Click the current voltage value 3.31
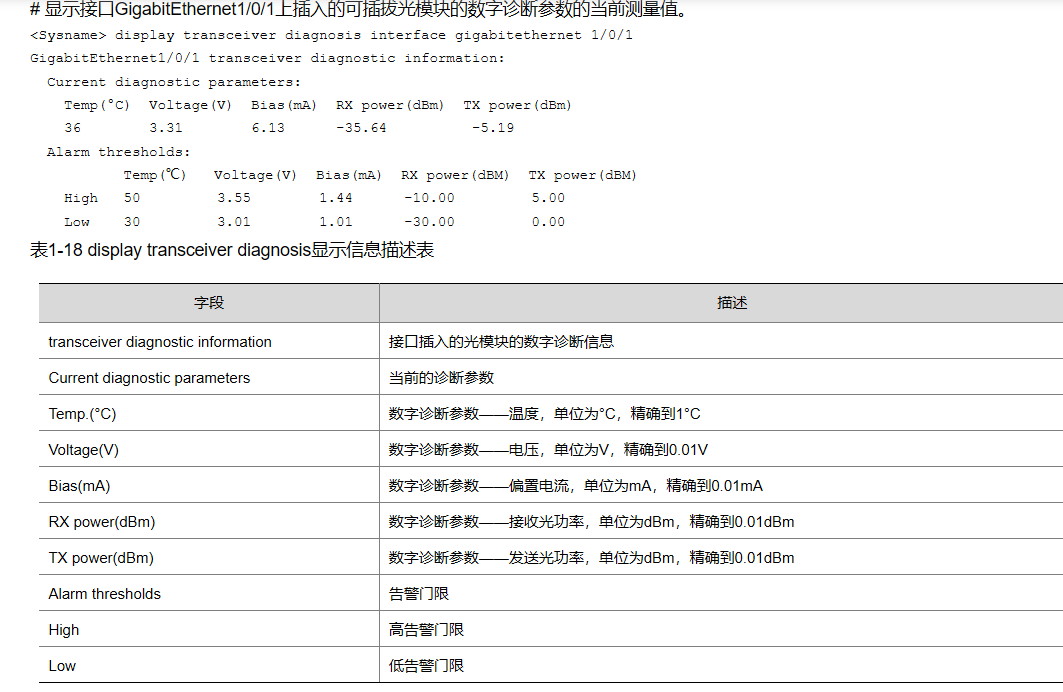 pos(166,127)
